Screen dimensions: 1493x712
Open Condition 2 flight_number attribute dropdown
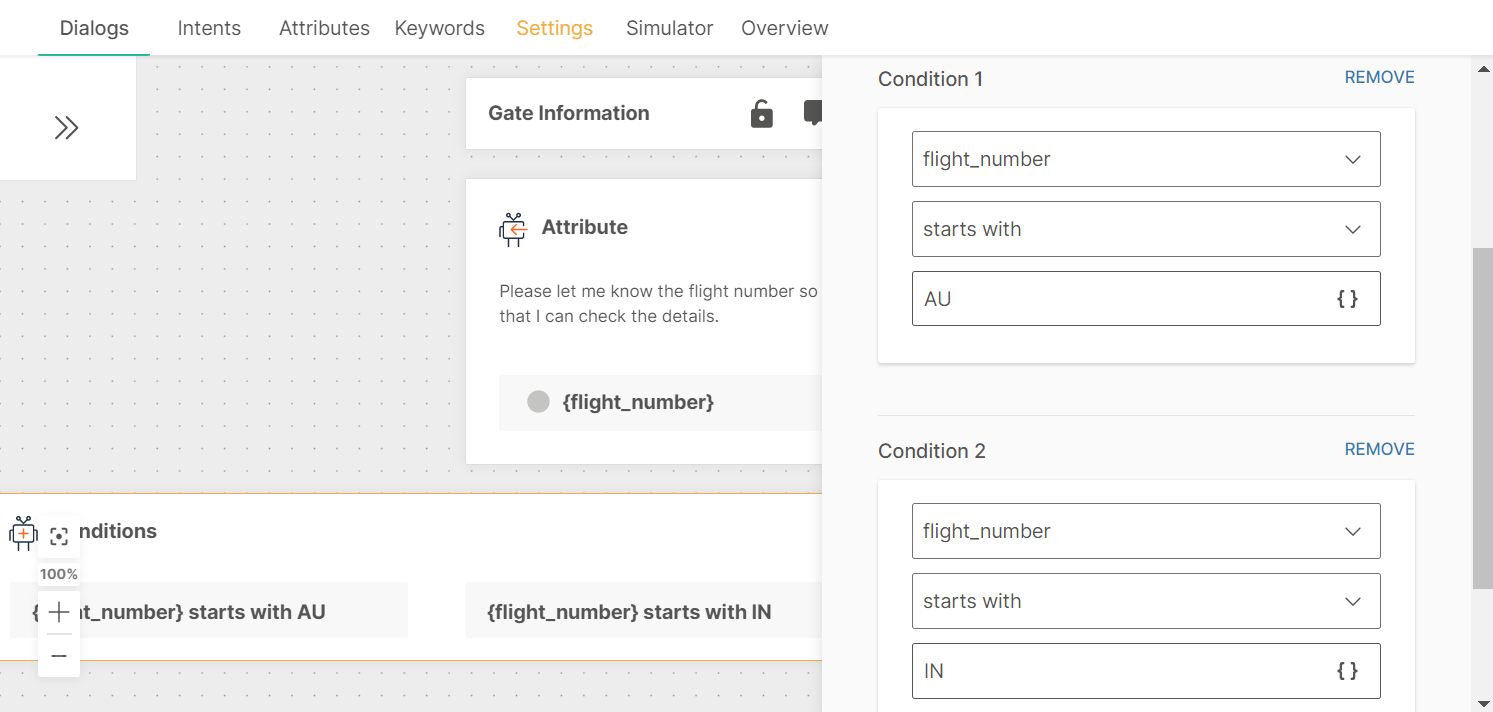1145,531
